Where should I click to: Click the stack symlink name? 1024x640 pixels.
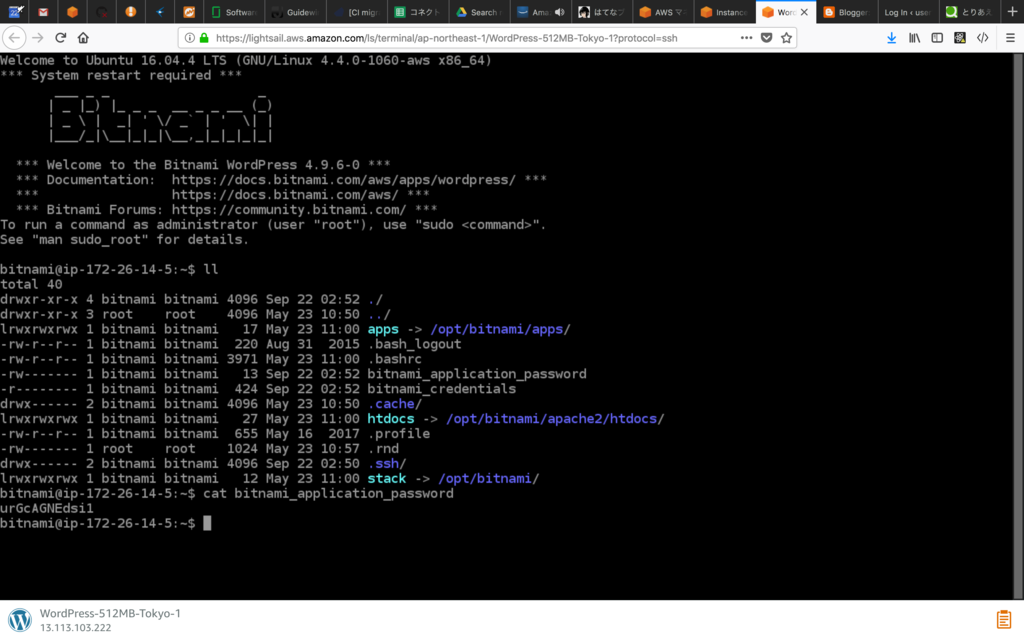[387, 479]
